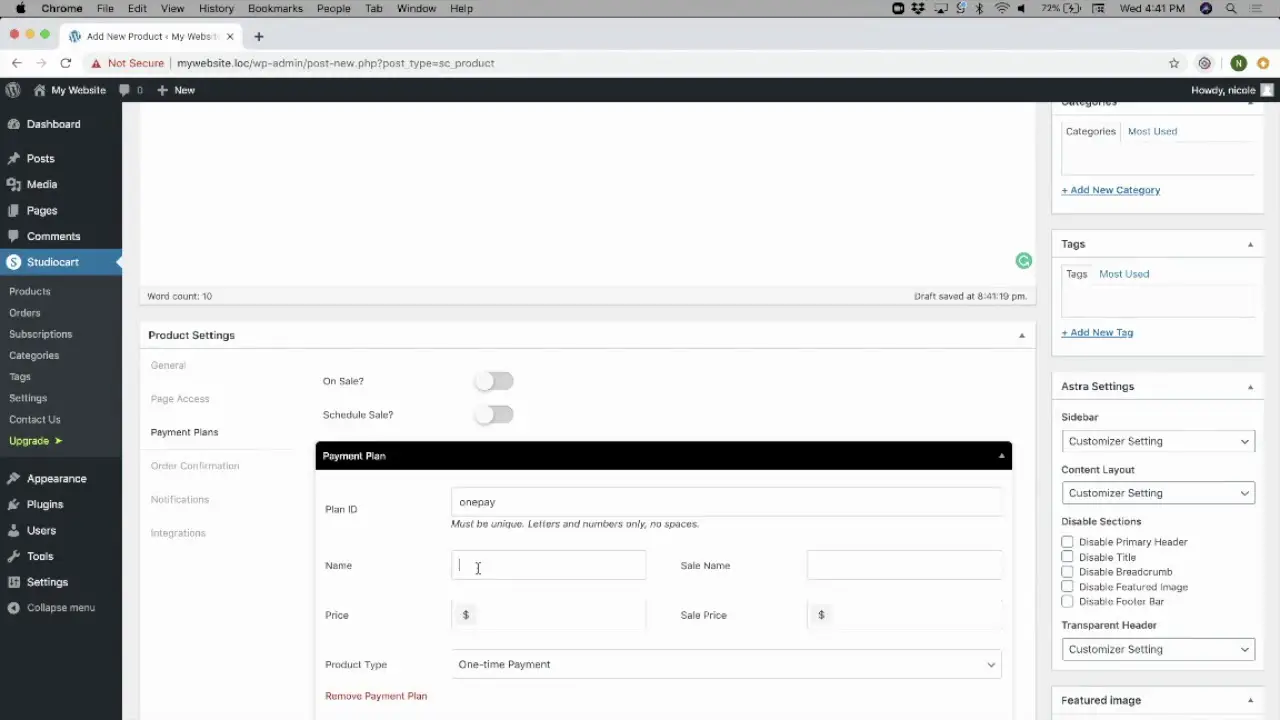This screenshot has height=720, width=1280.
Task: Show the Most Used tags tab
Action: 1124,274
